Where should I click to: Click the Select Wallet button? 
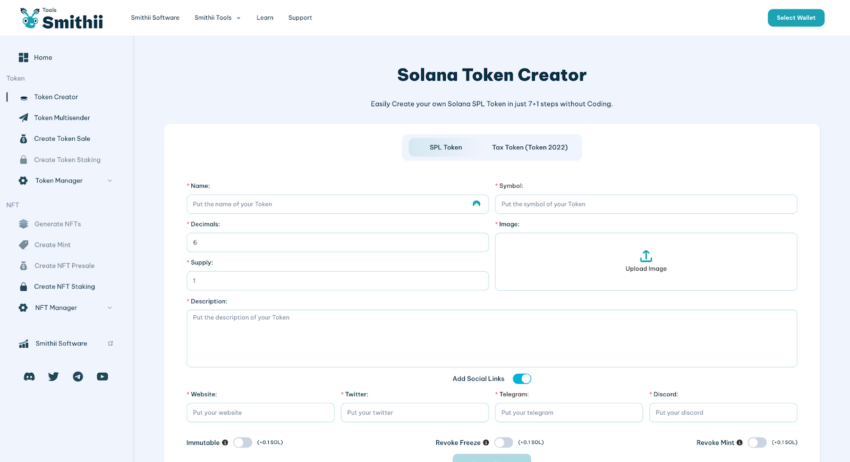[796, 18]
